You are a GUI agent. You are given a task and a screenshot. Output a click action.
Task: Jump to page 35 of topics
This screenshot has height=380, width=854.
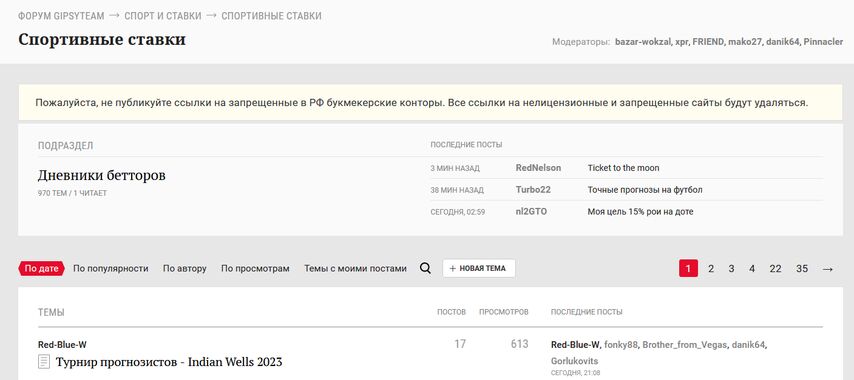tap(802, 269)
